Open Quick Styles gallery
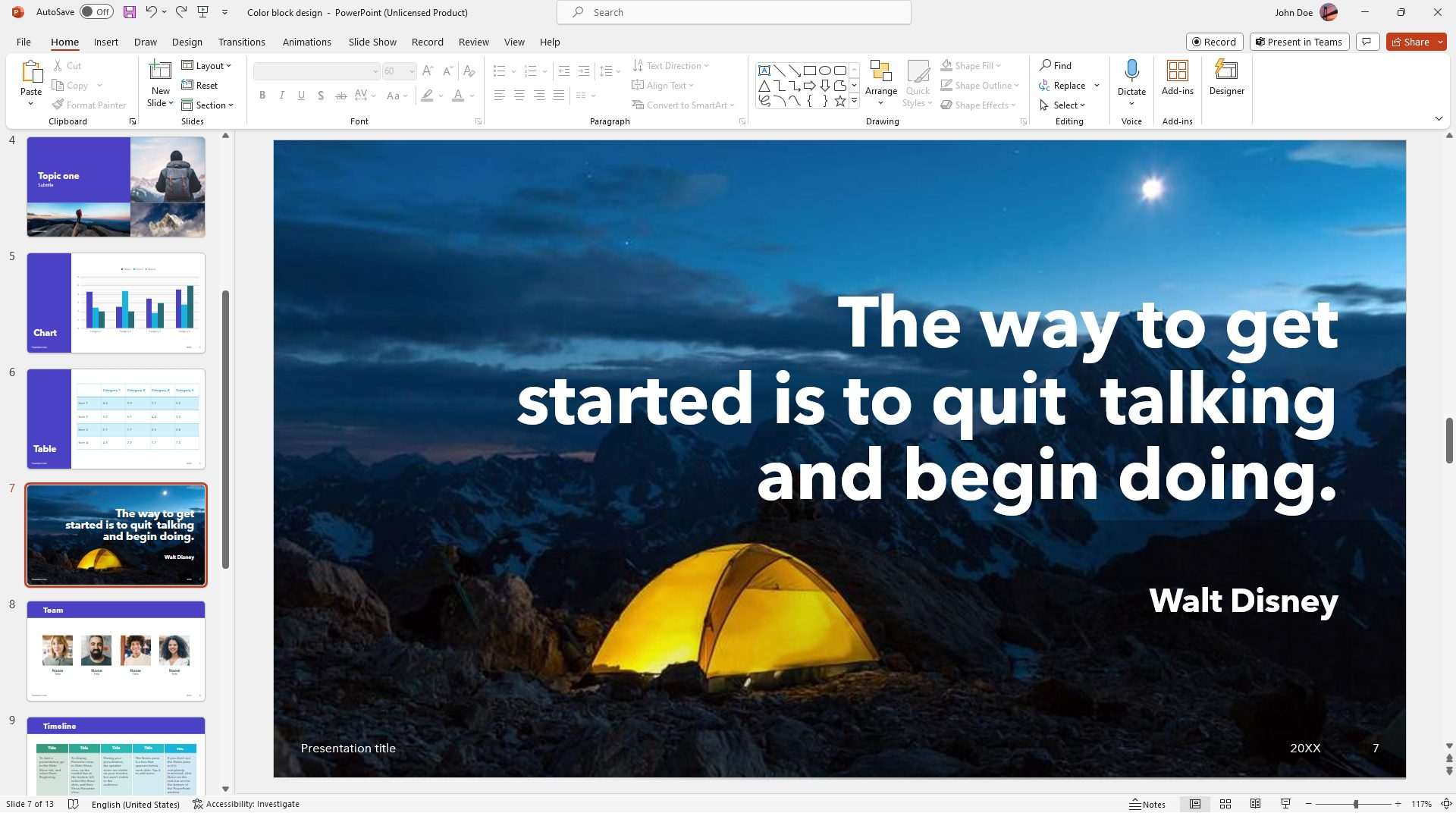1456x813 pixels. point(918,85)
